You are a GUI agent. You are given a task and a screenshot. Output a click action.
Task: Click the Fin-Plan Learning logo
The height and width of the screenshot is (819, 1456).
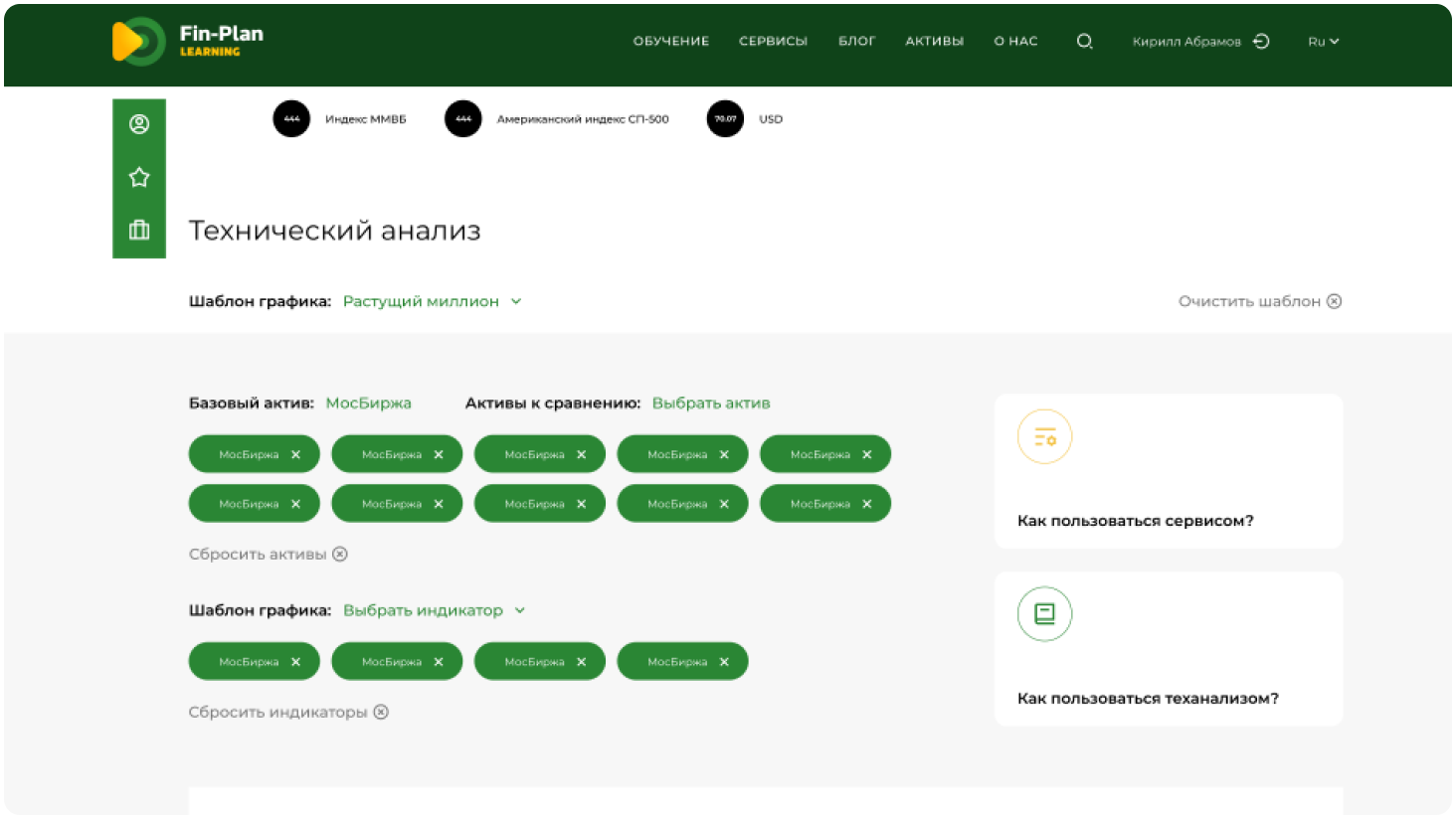187,42
